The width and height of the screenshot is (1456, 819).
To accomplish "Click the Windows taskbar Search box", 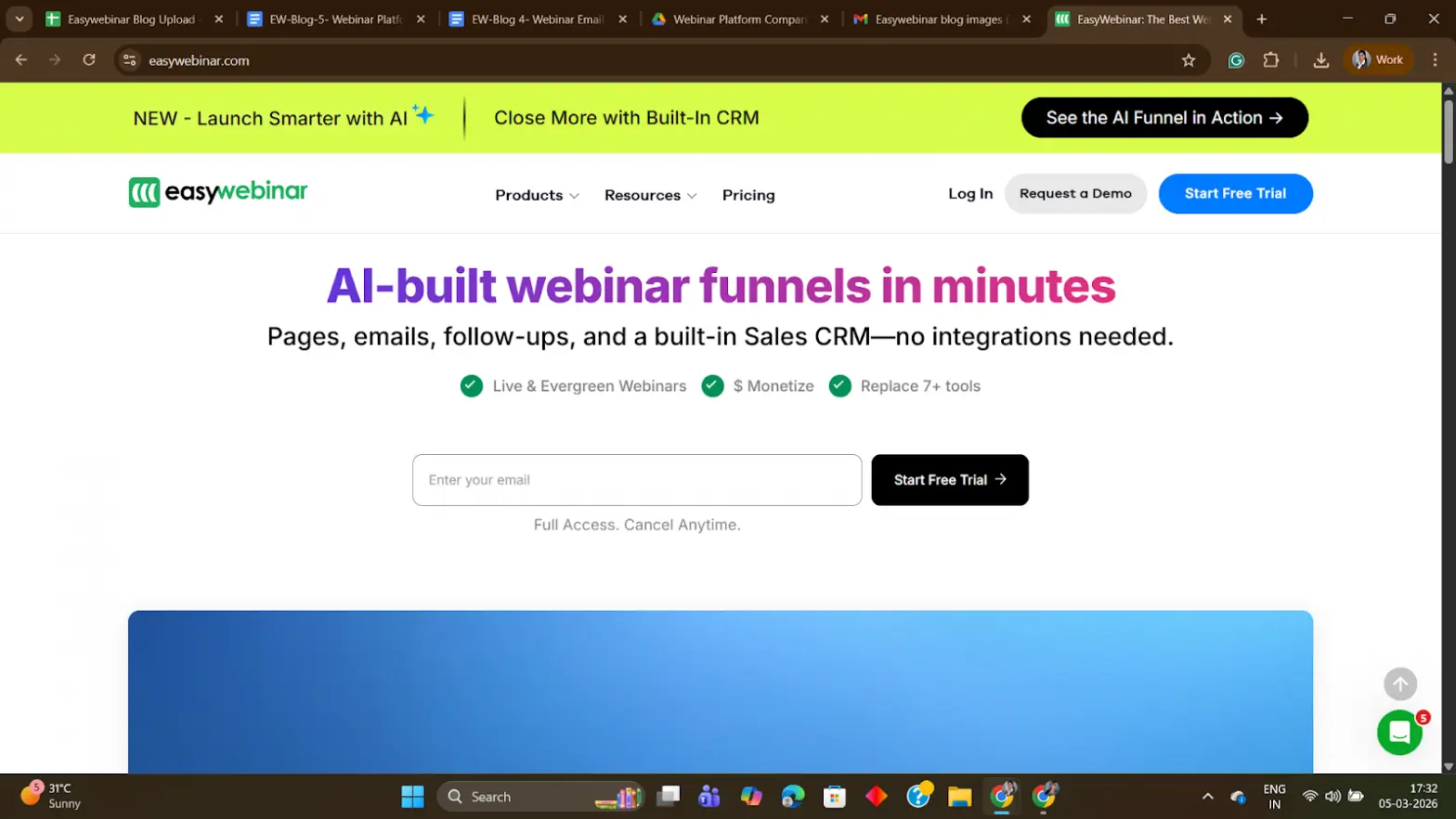I will tap(540, 797).
